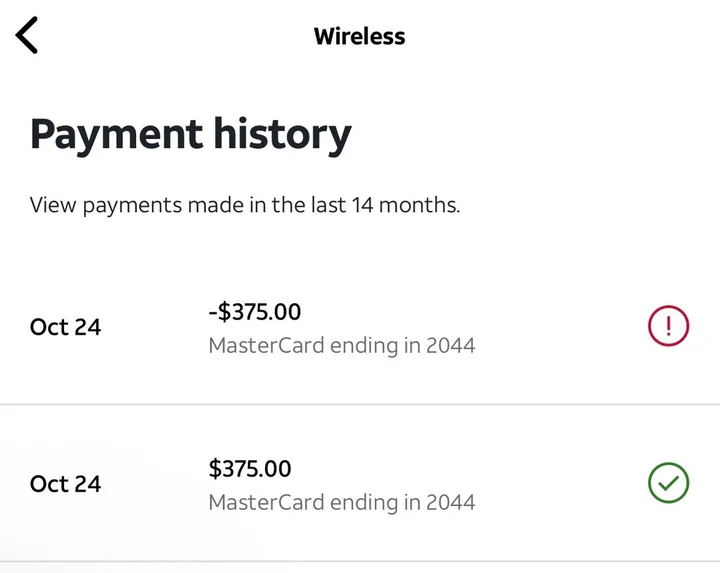Image resolution: width=720 pixels, height=573 pixels.
Task: Tap the Wireless header title
Action: point(359,36)
